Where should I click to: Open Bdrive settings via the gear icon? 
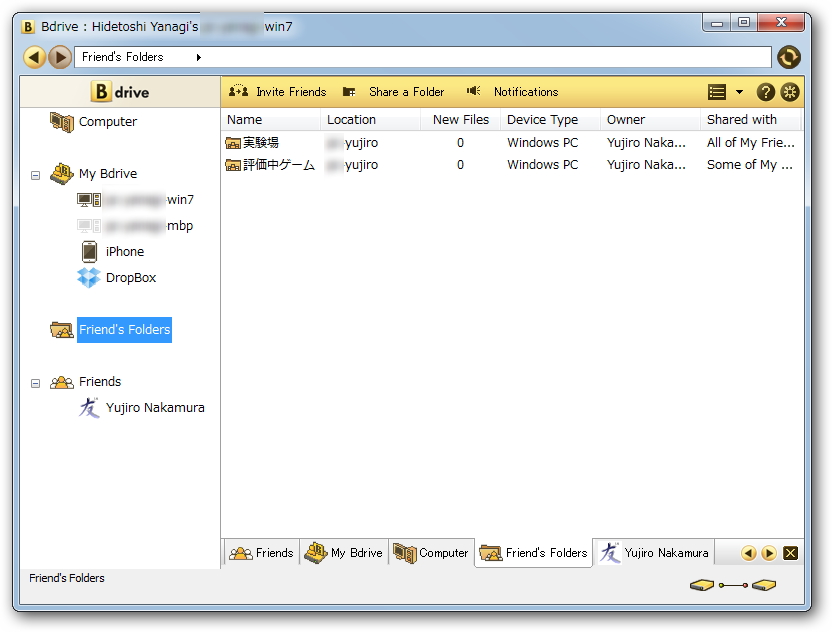click(x=790, y=92)
